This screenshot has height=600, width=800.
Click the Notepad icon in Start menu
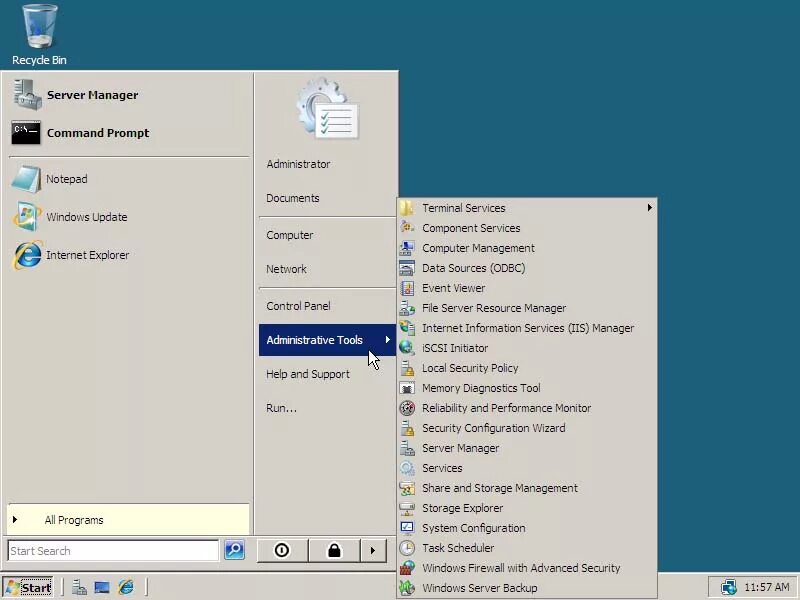tap(27, 179)
